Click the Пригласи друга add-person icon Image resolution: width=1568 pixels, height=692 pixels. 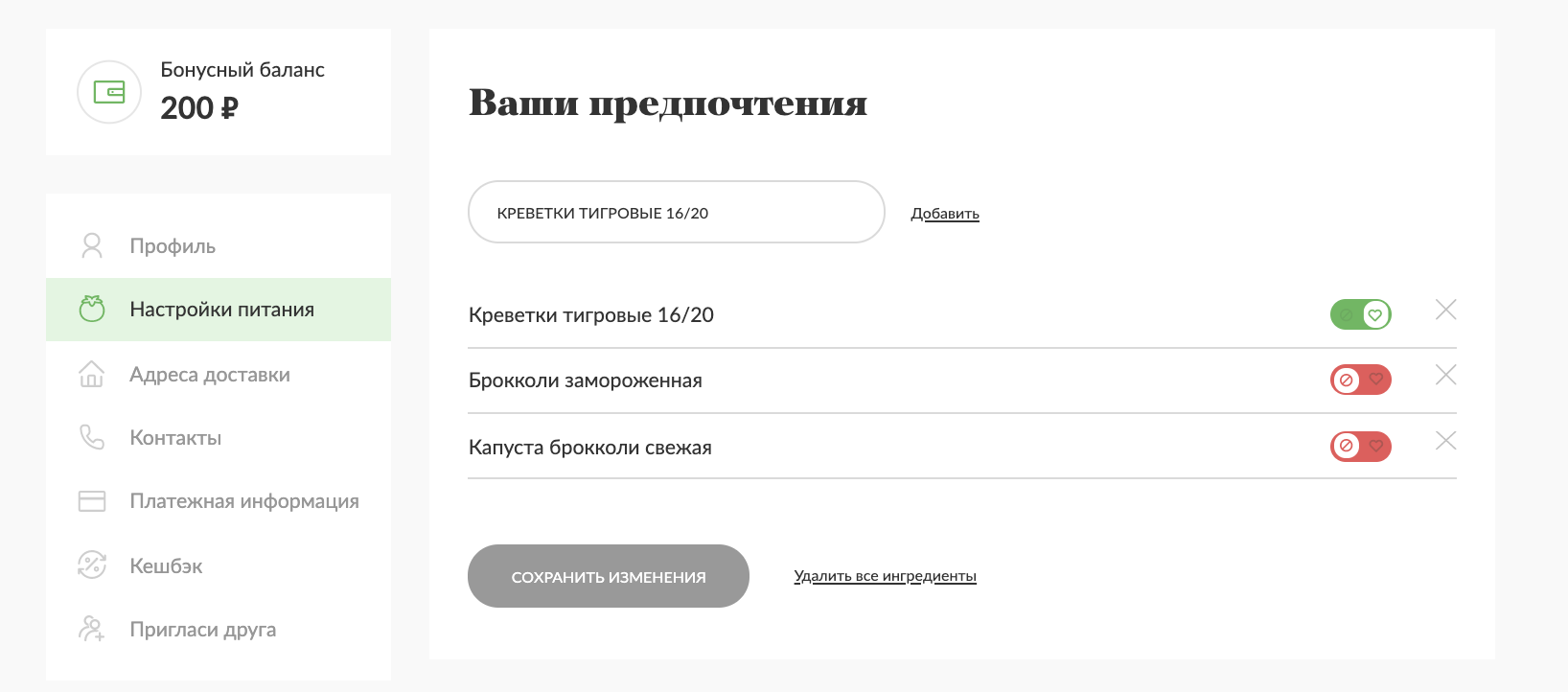point(92,629)
